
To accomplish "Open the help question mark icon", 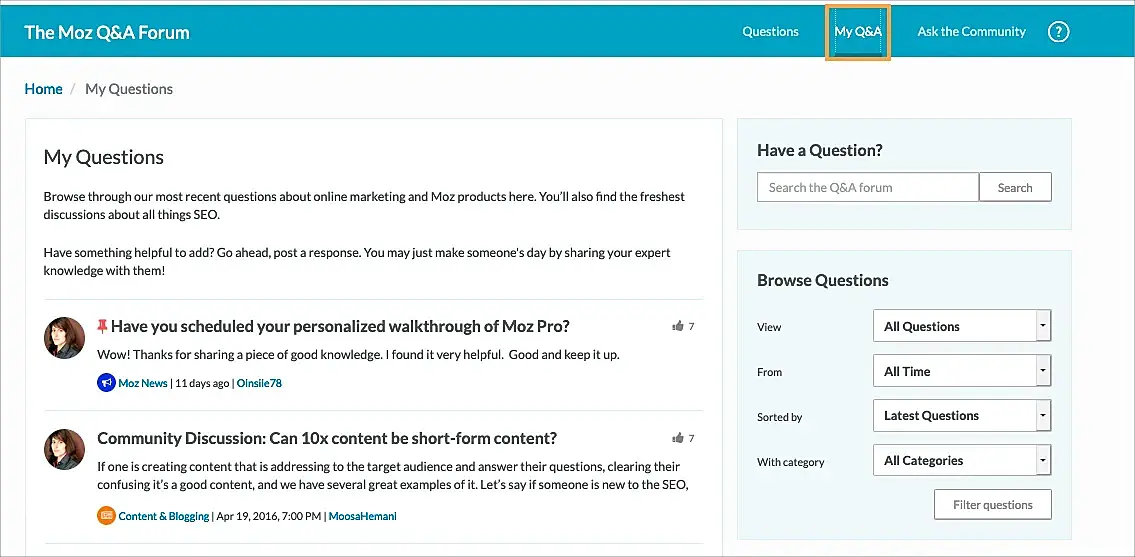I will 1058,32.
